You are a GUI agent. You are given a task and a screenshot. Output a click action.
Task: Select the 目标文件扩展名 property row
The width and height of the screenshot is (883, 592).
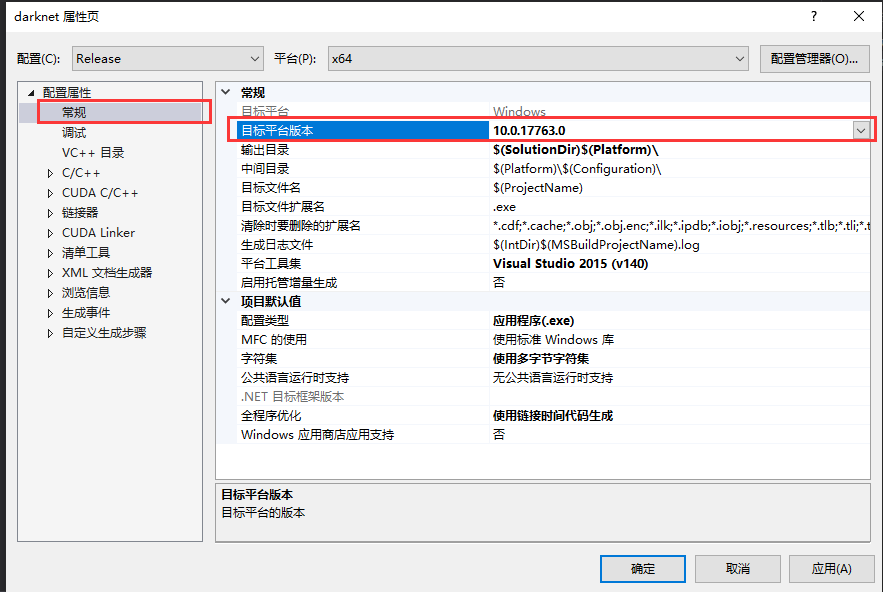(553, 207)
